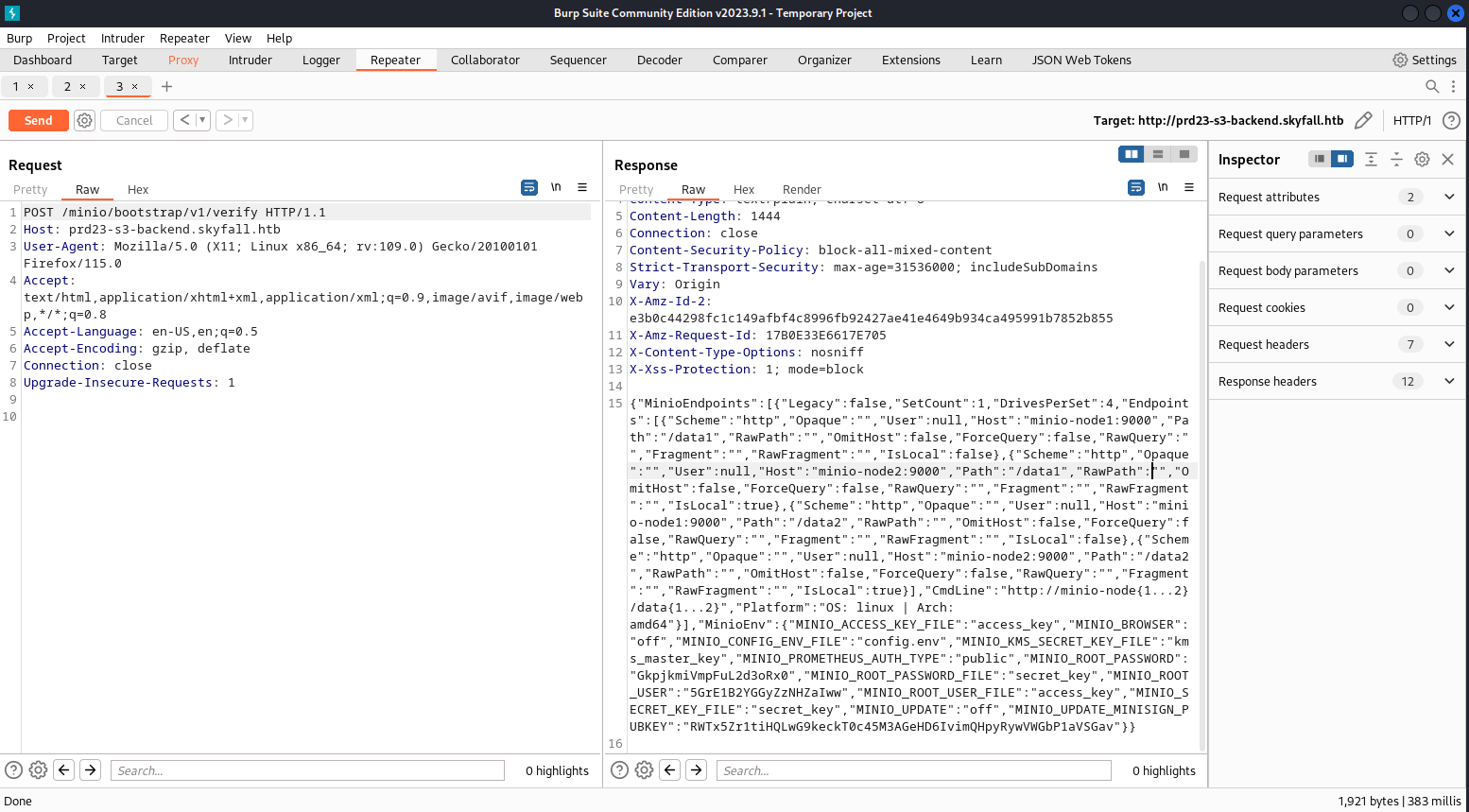Open forward history dropdown arrow
The width and height of the screenshot is (1469, 812).
coord(245,120)
